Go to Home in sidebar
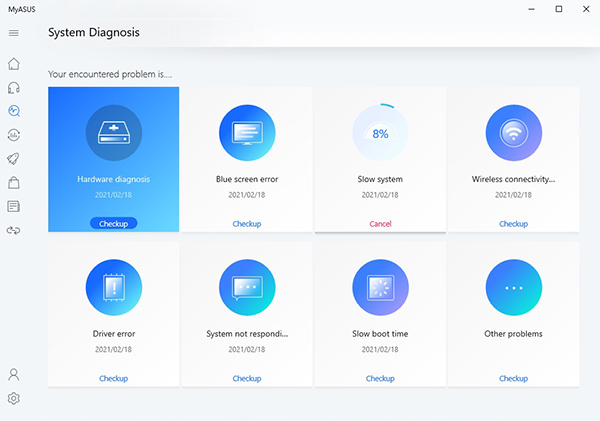600x421 pixels. (x=14, y=64)
